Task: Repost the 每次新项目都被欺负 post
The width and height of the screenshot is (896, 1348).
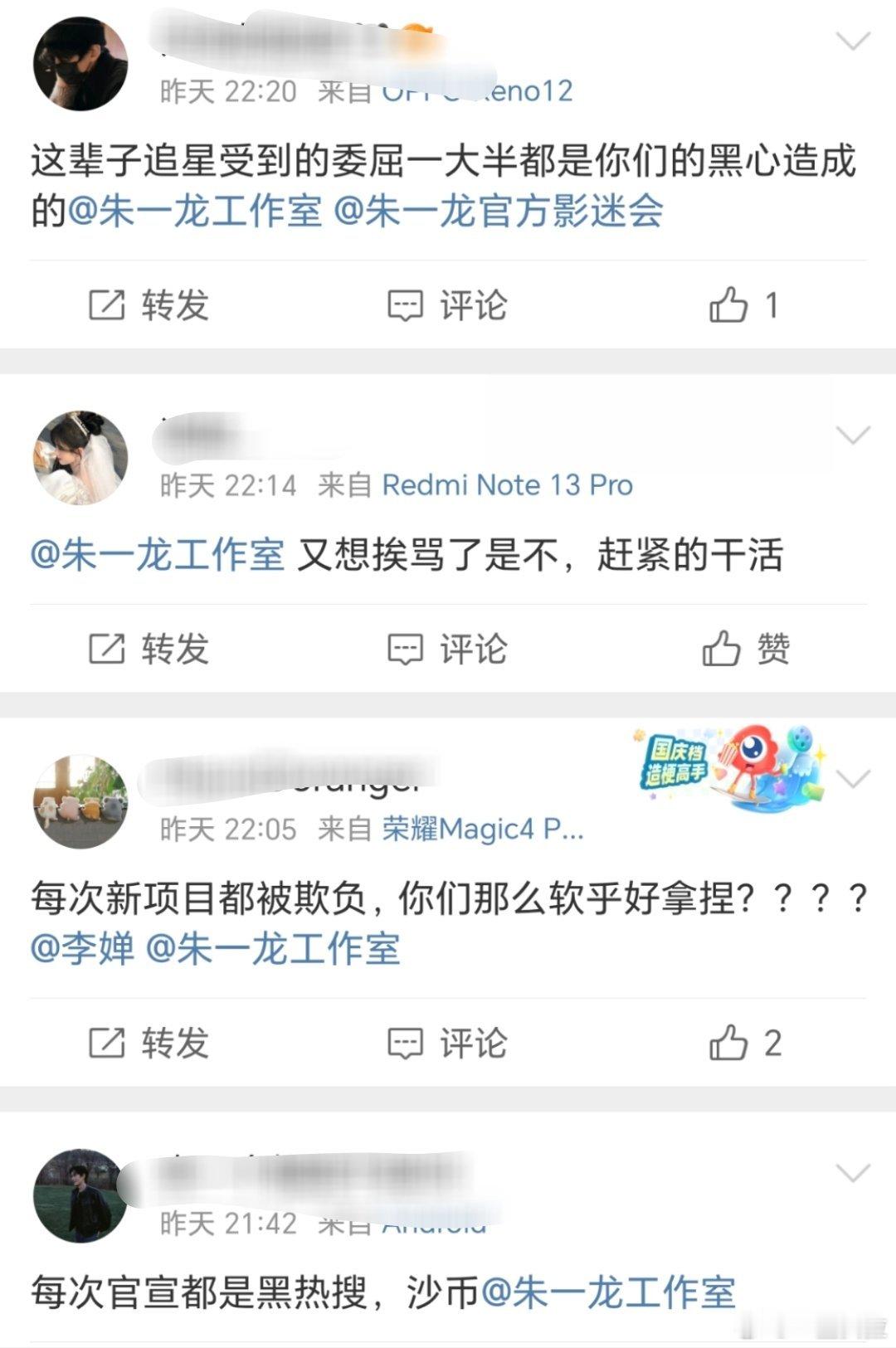Action: click(x=149, y=1043)
